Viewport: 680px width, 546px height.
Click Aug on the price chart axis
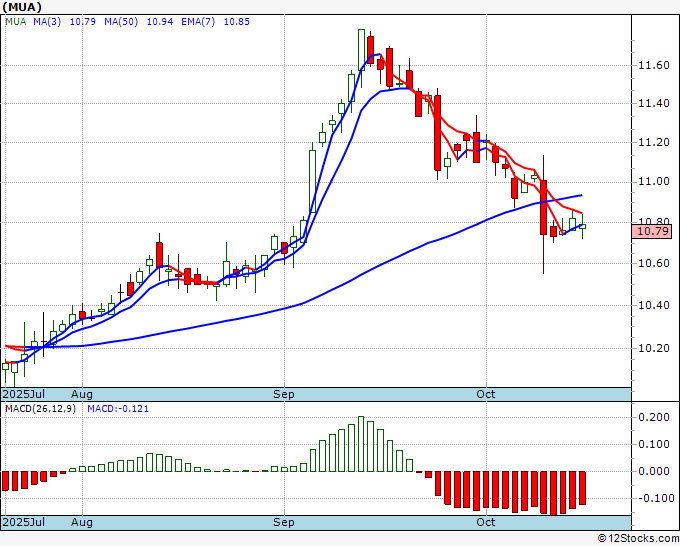pos(82,394)
